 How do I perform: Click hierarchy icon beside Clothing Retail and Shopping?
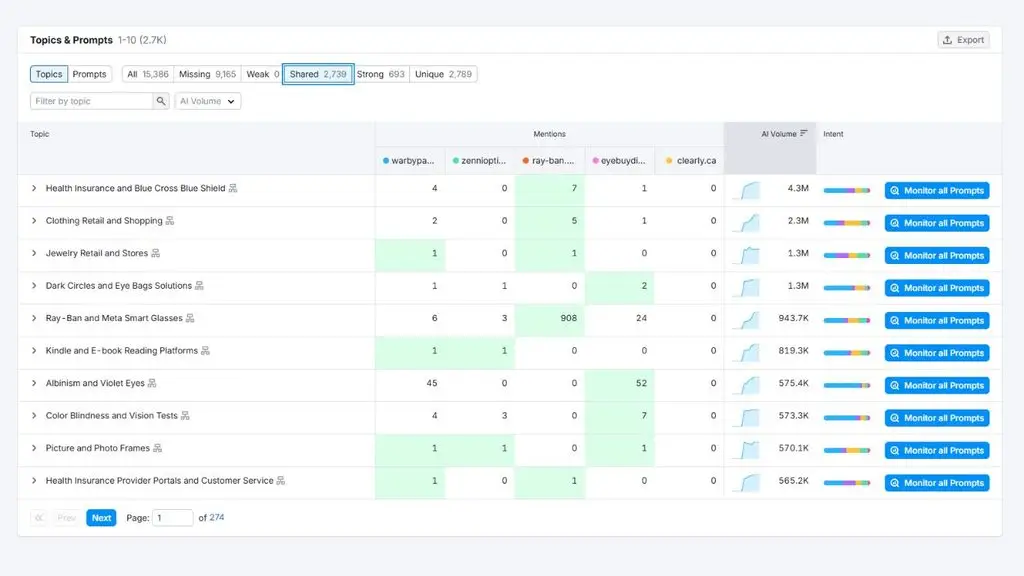[170, 221]
